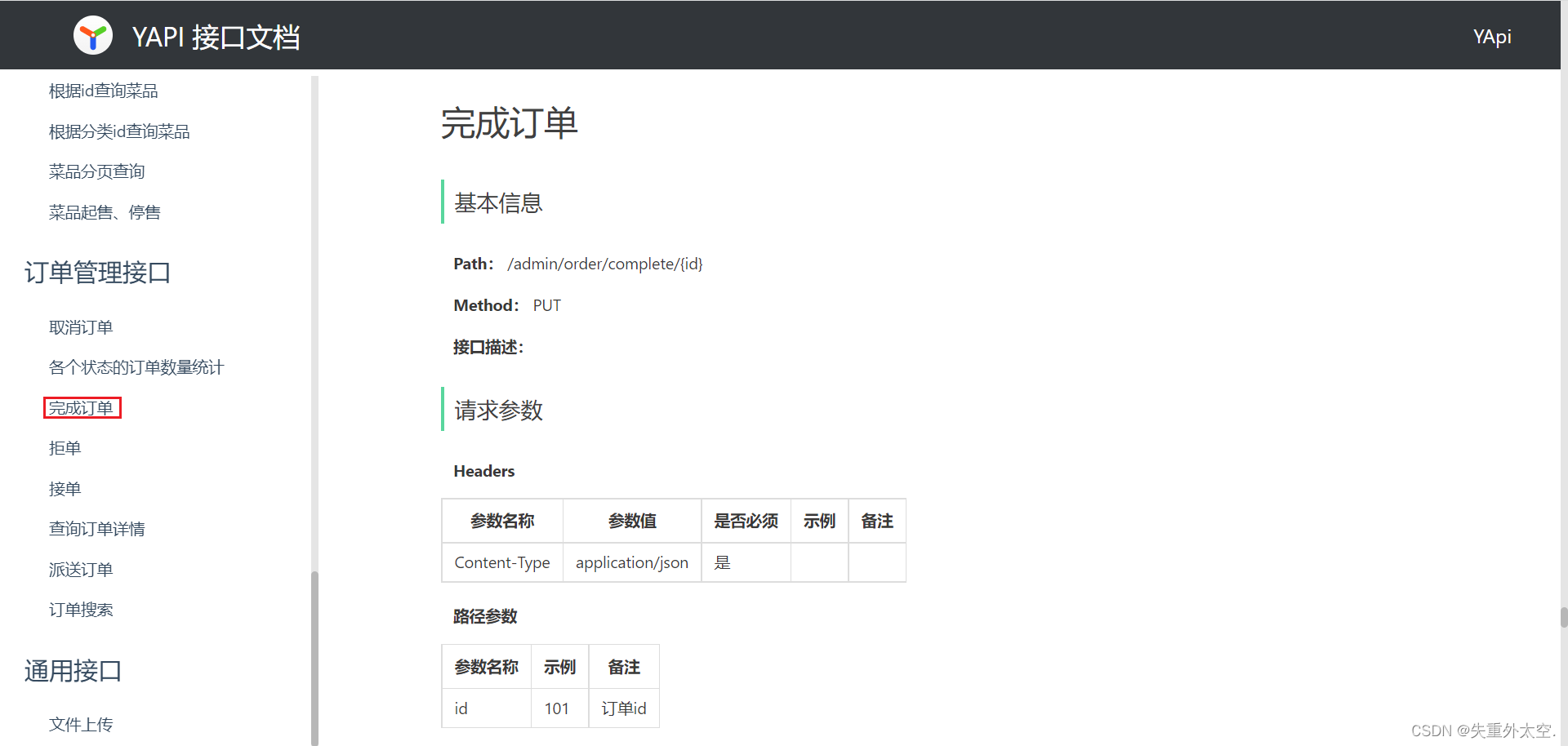The height and width of the screenshot is (746, 1568).
Task: Click the page vertical scrollbar thumb
Action: point(1564,617)
